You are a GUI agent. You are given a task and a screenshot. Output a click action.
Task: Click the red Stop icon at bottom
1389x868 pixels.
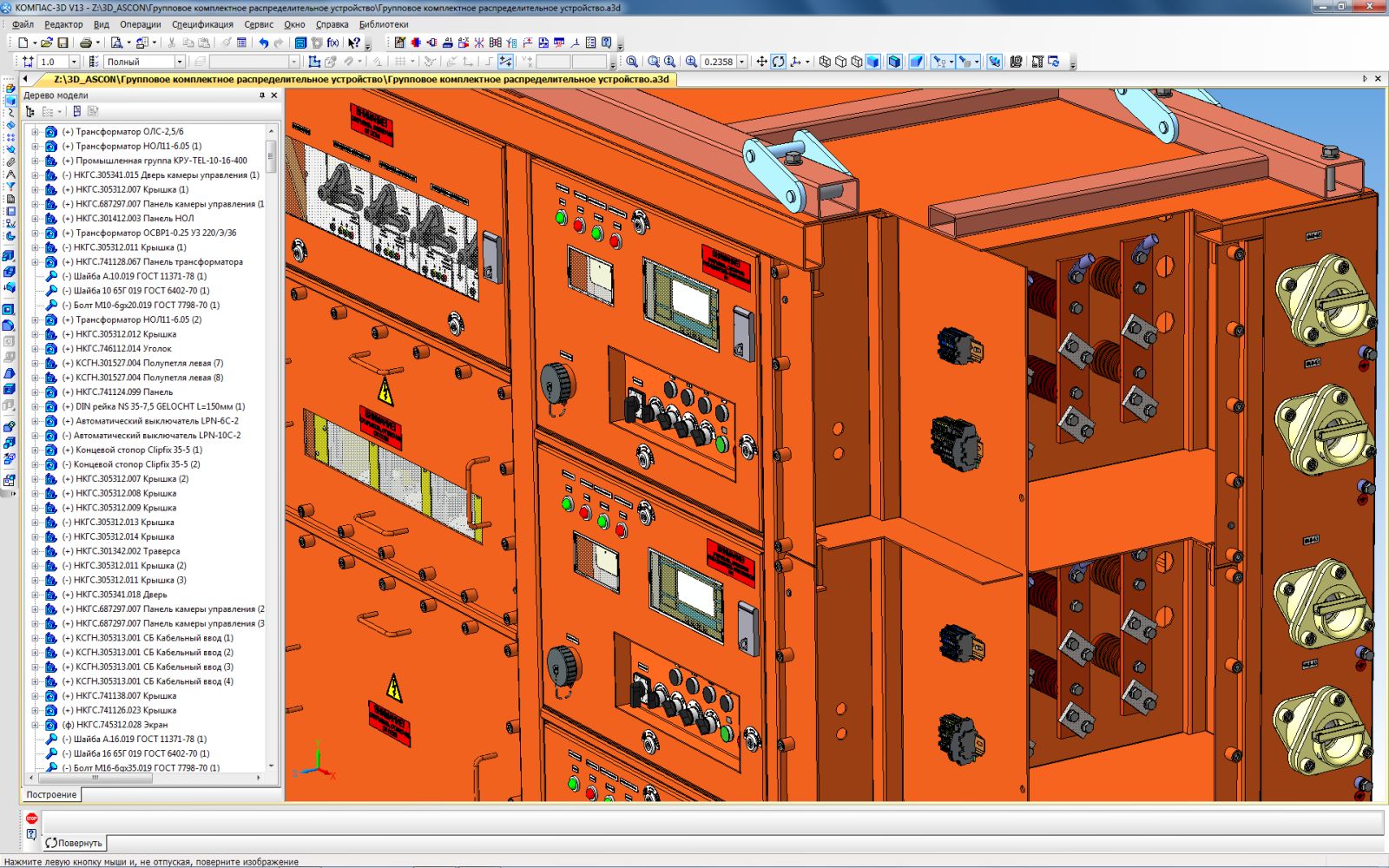click(32, 818)
